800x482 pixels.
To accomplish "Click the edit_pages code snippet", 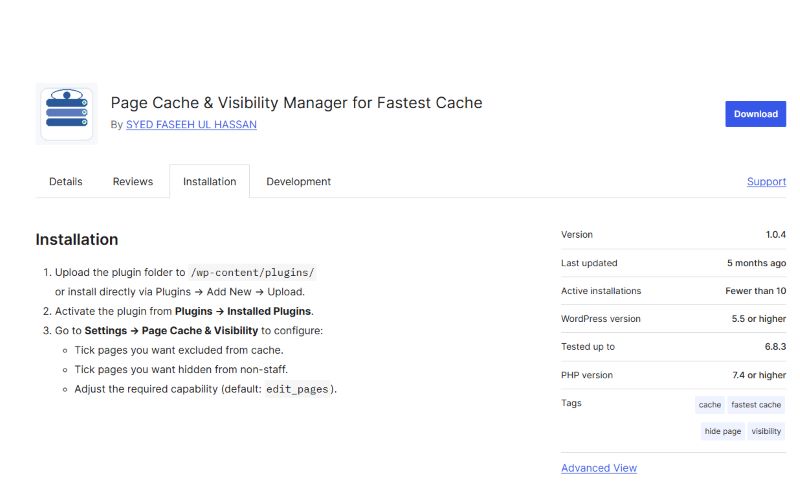I will [298, 389].
